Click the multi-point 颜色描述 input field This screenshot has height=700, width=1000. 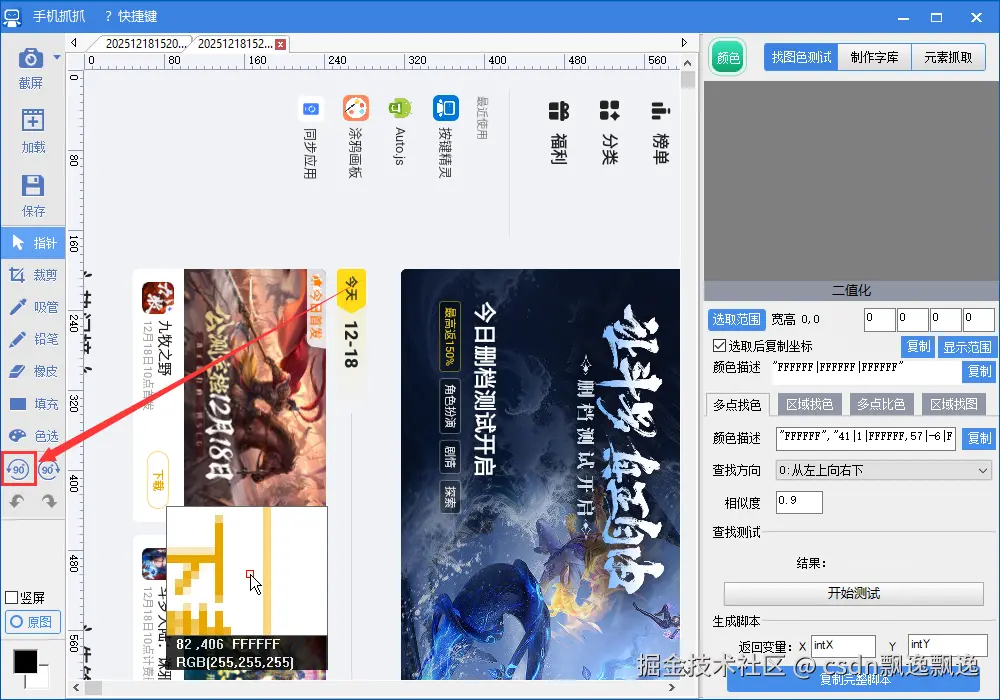865,438
